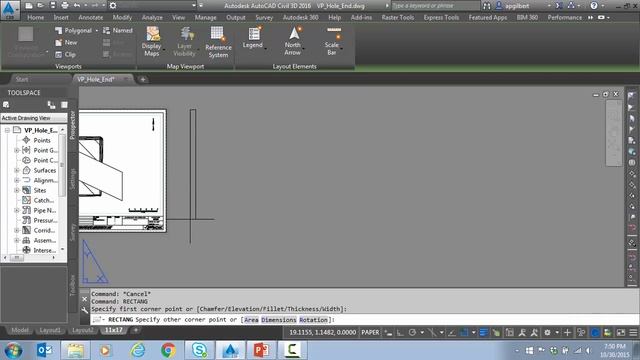This screenshot has width=640, height=360.
Task: Select Points in the Toolspace tree
Action: pos(42,140)
